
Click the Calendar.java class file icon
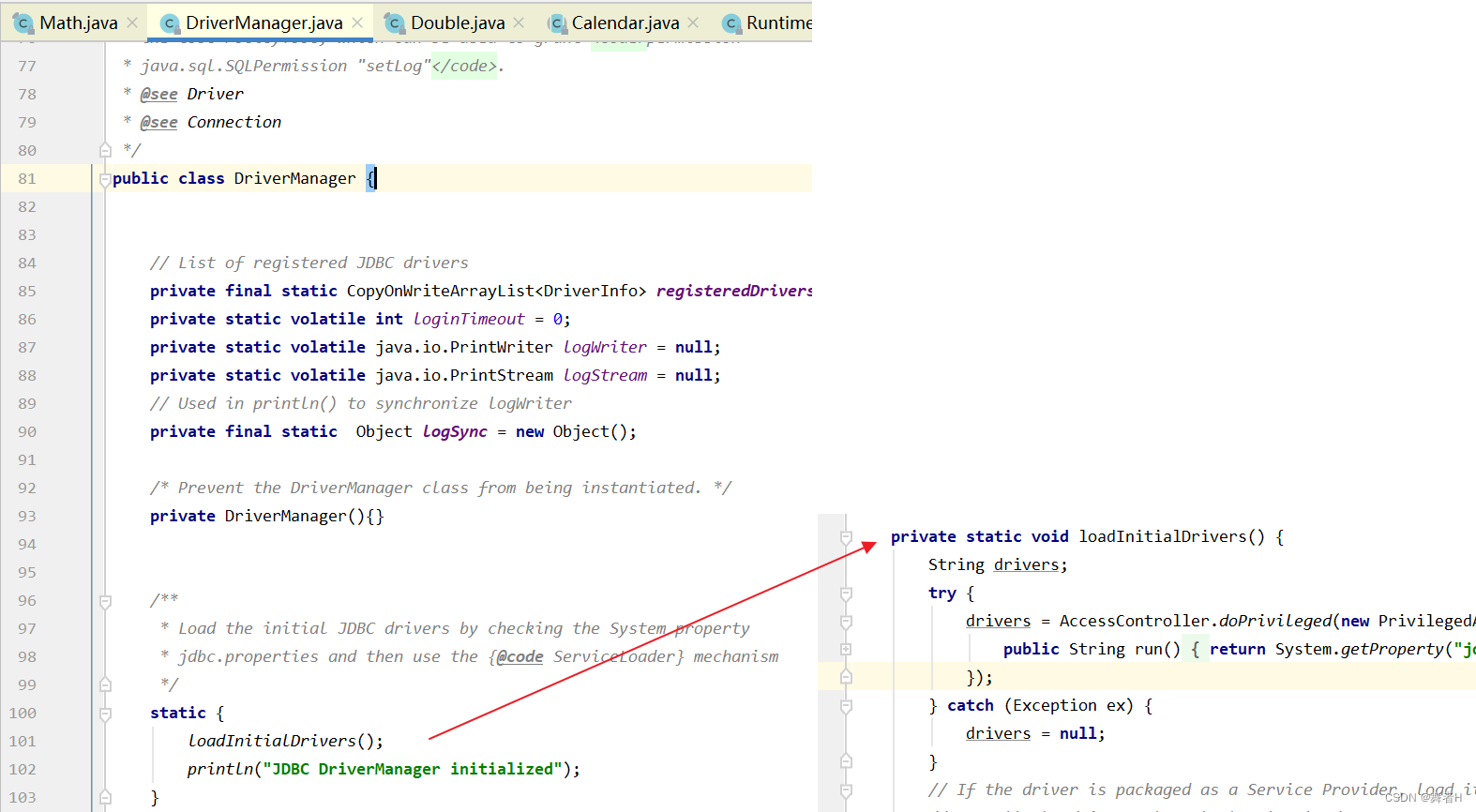557,23
